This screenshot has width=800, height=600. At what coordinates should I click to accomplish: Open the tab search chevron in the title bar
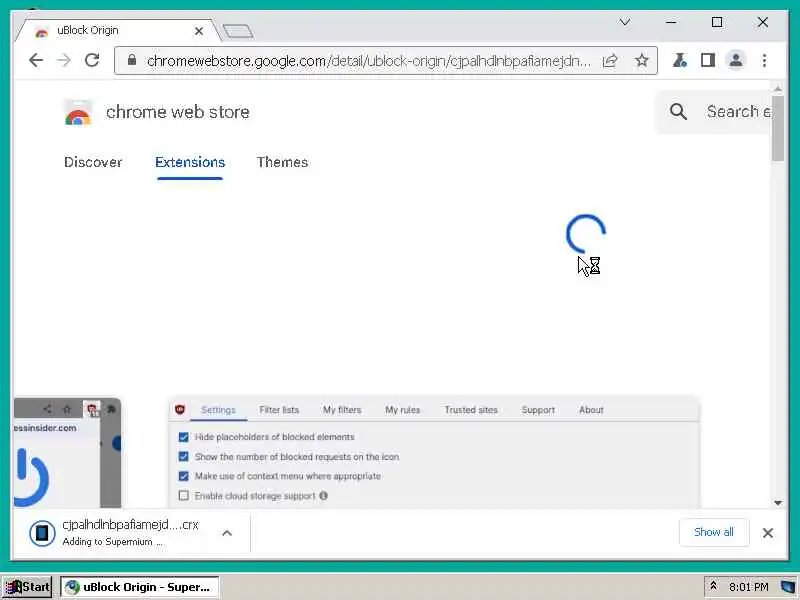624,22
